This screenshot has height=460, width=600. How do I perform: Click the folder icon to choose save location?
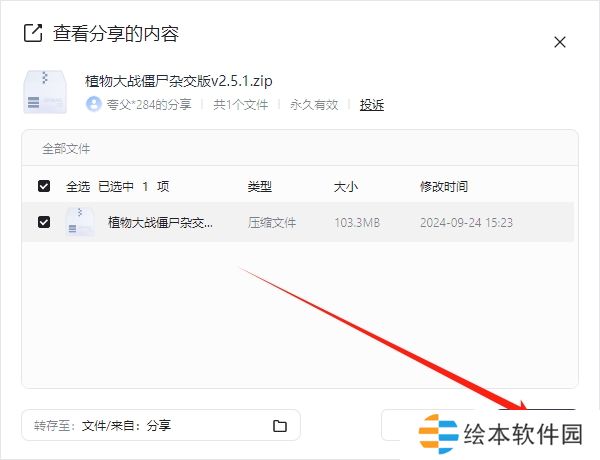pos(280,426)
